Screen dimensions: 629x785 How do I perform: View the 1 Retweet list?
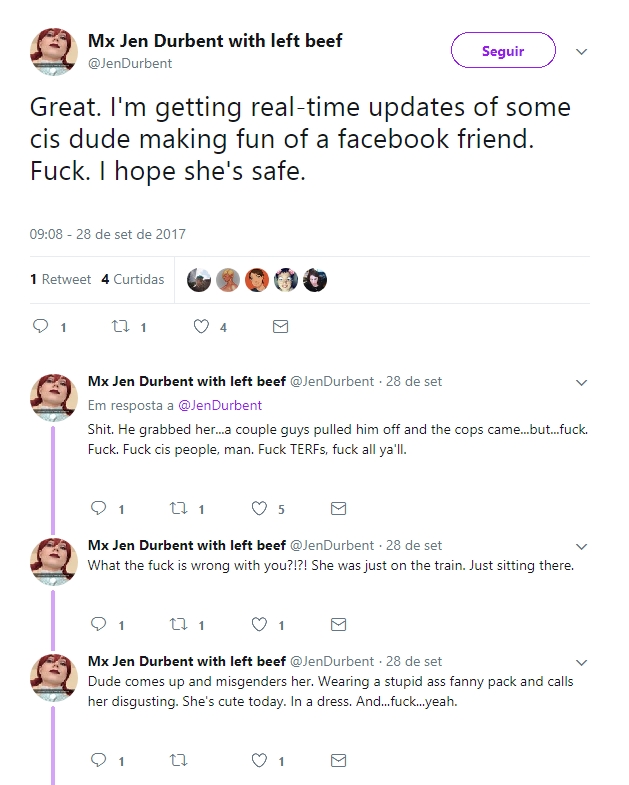pyautogui.click(x=61, y=279)
